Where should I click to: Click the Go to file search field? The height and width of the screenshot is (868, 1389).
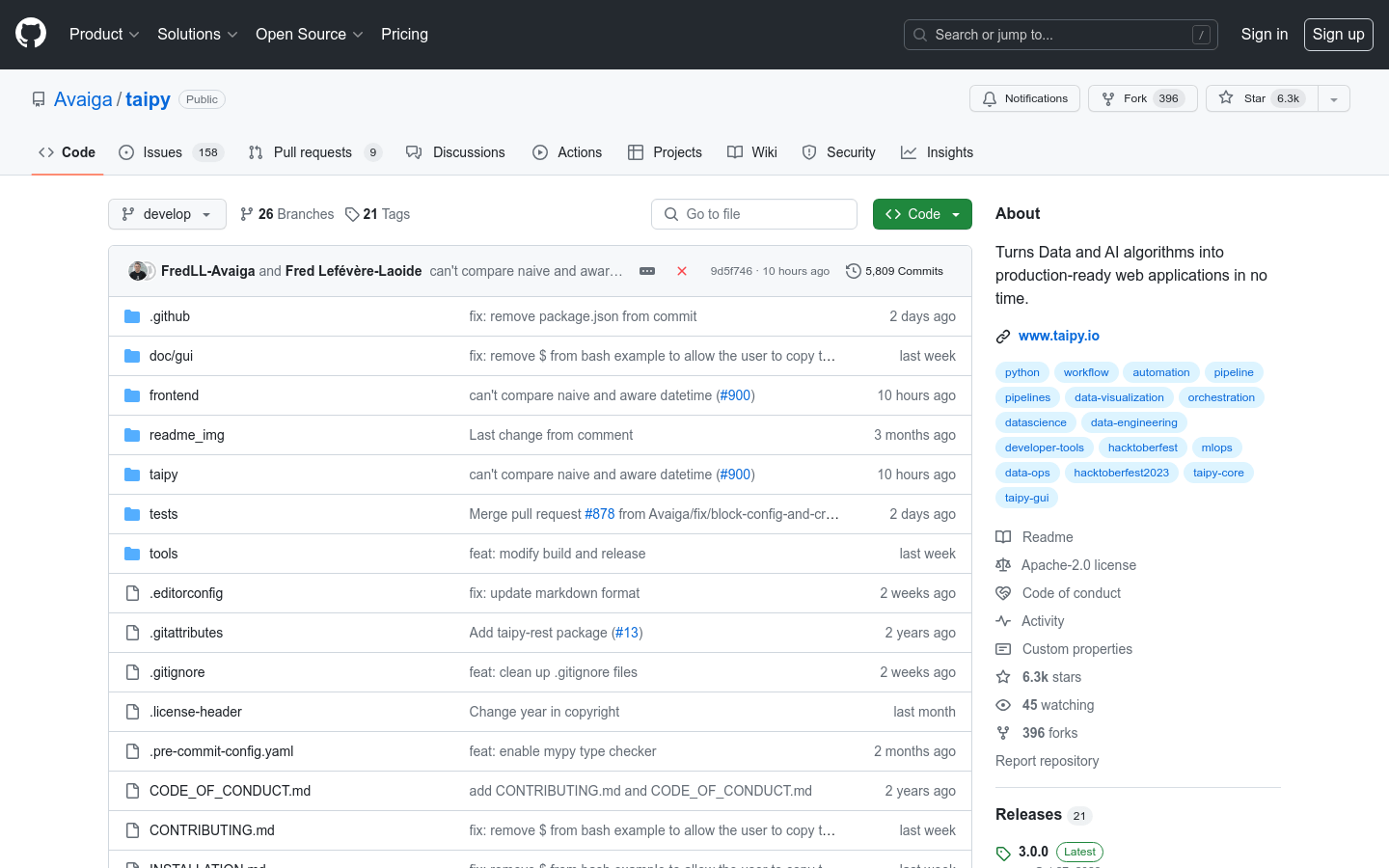point(754,214)
